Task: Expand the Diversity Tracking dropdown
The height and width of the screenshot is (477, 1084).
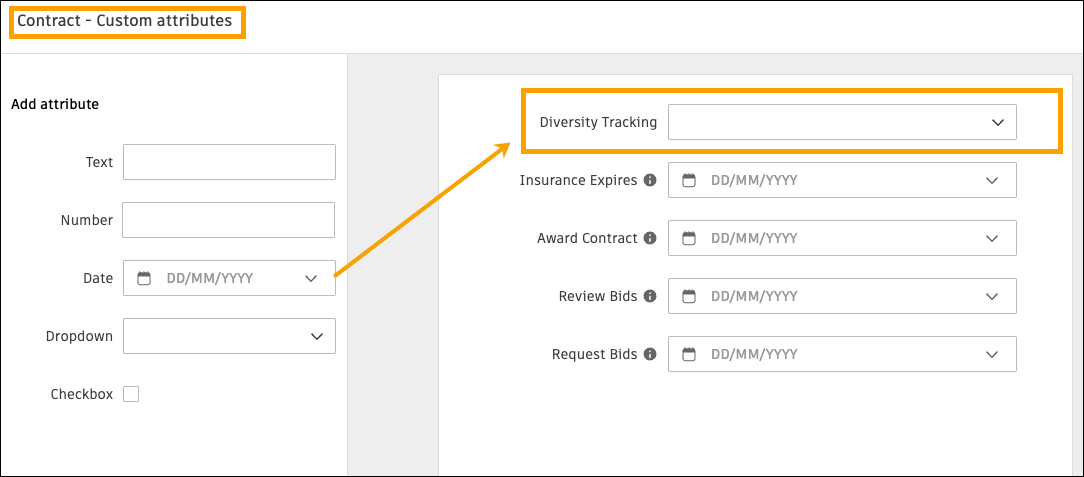Action: point(997,123)
